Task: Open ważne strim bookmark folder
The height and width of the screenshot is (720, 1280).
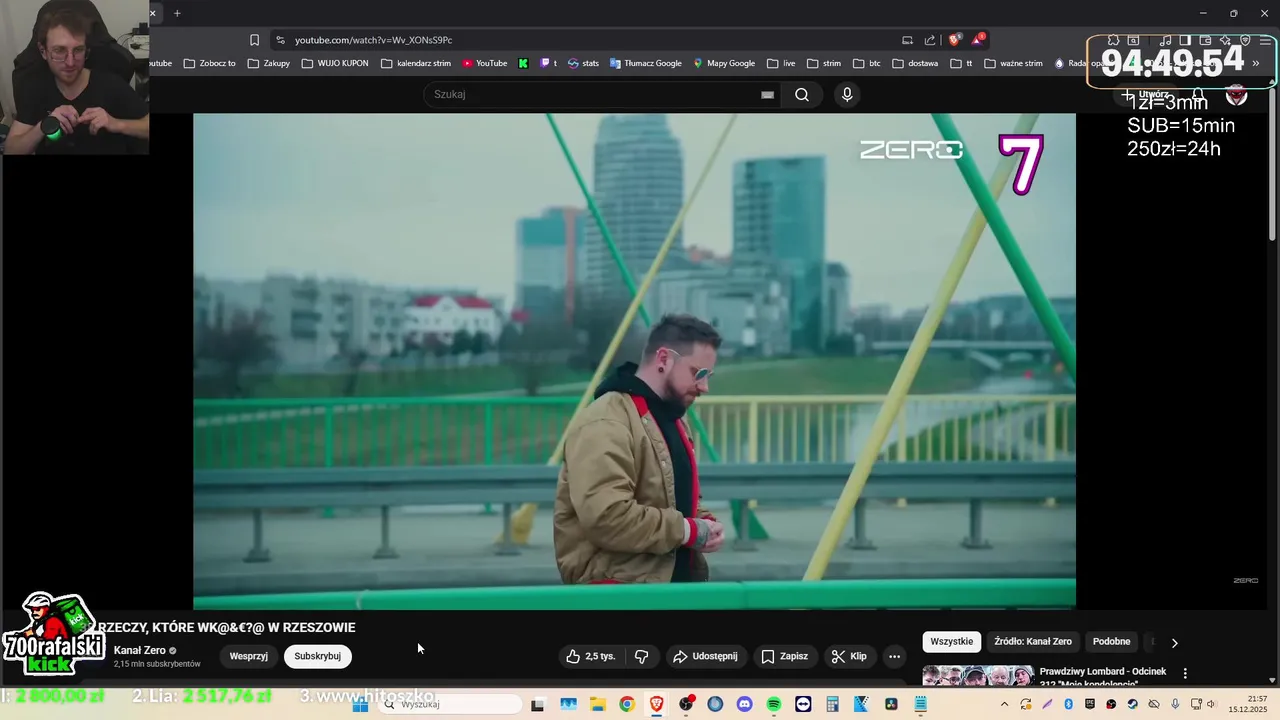Action: pyautogui.click(x=1013, y=63)
